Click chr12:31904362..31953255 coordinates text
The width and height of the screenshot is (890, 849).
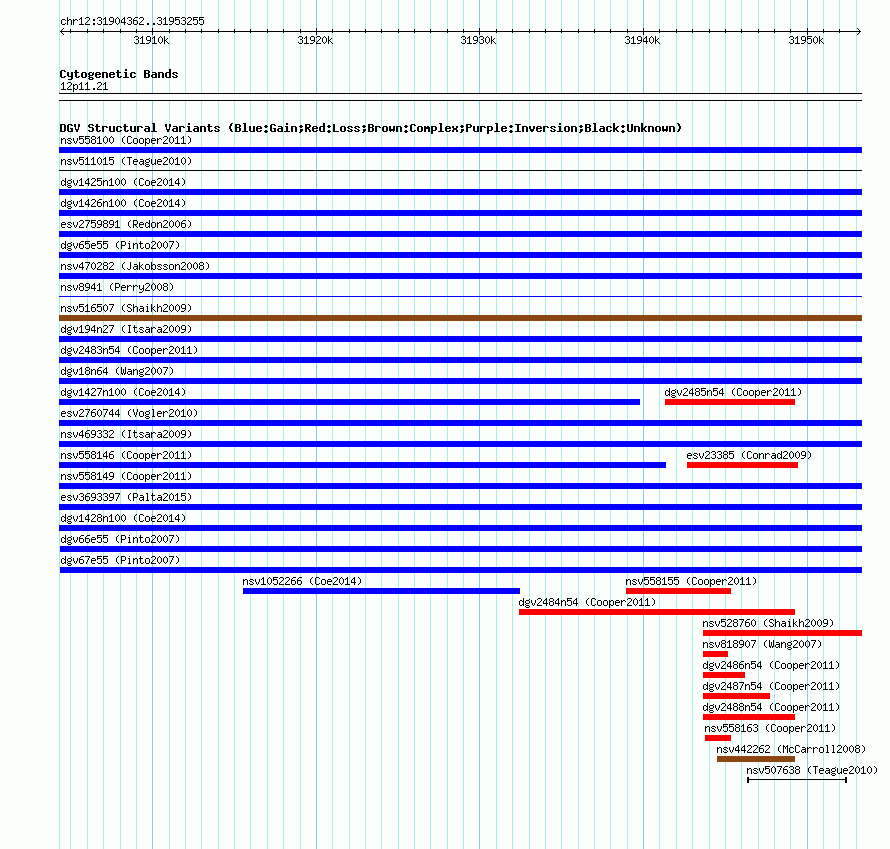tap(132, 21)
